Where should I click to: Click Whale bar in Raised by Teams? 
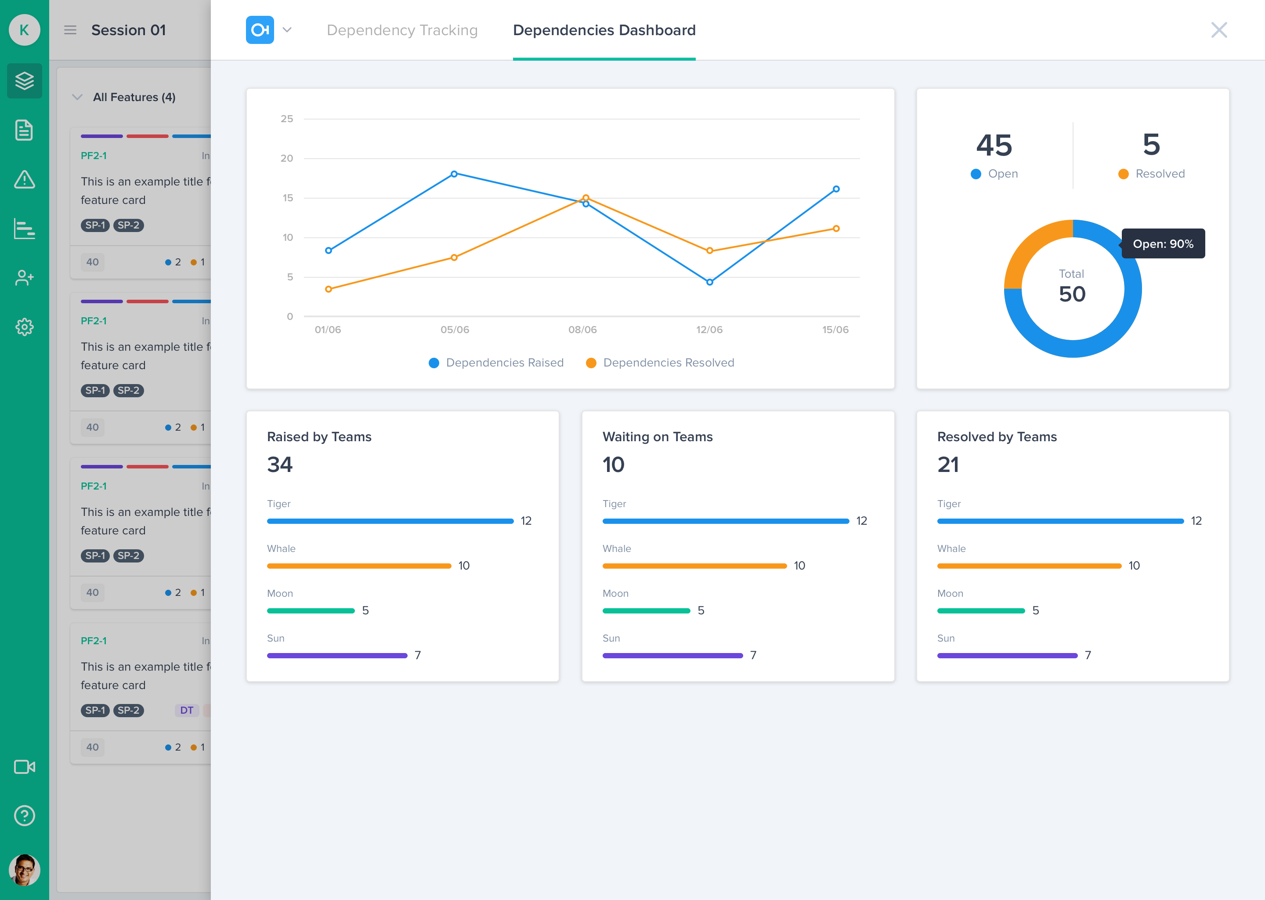[359, 566]
